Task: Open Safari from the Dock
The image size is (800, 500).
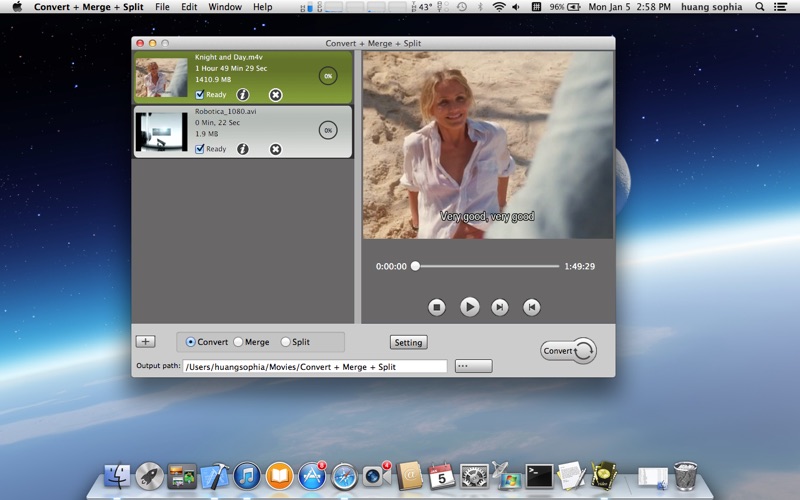Action: [x=344, y=476]
